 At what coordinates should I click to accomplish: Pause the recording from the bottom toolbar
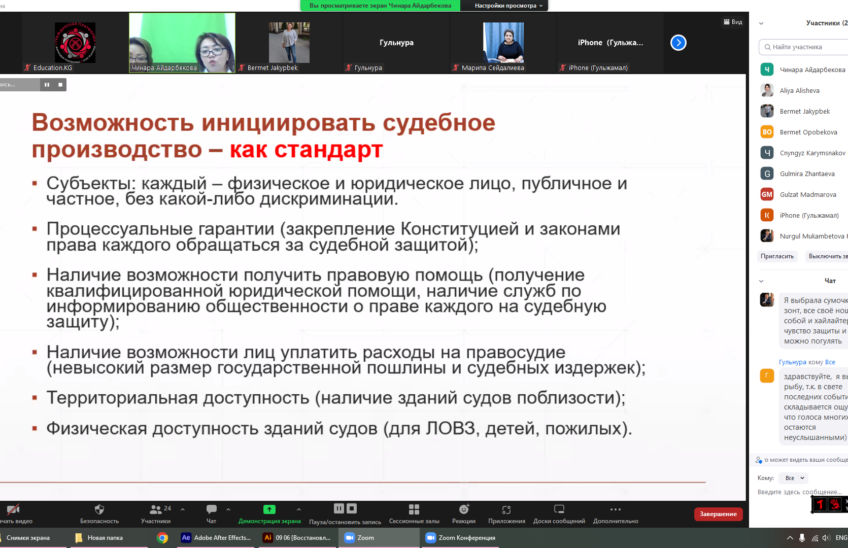339,509
